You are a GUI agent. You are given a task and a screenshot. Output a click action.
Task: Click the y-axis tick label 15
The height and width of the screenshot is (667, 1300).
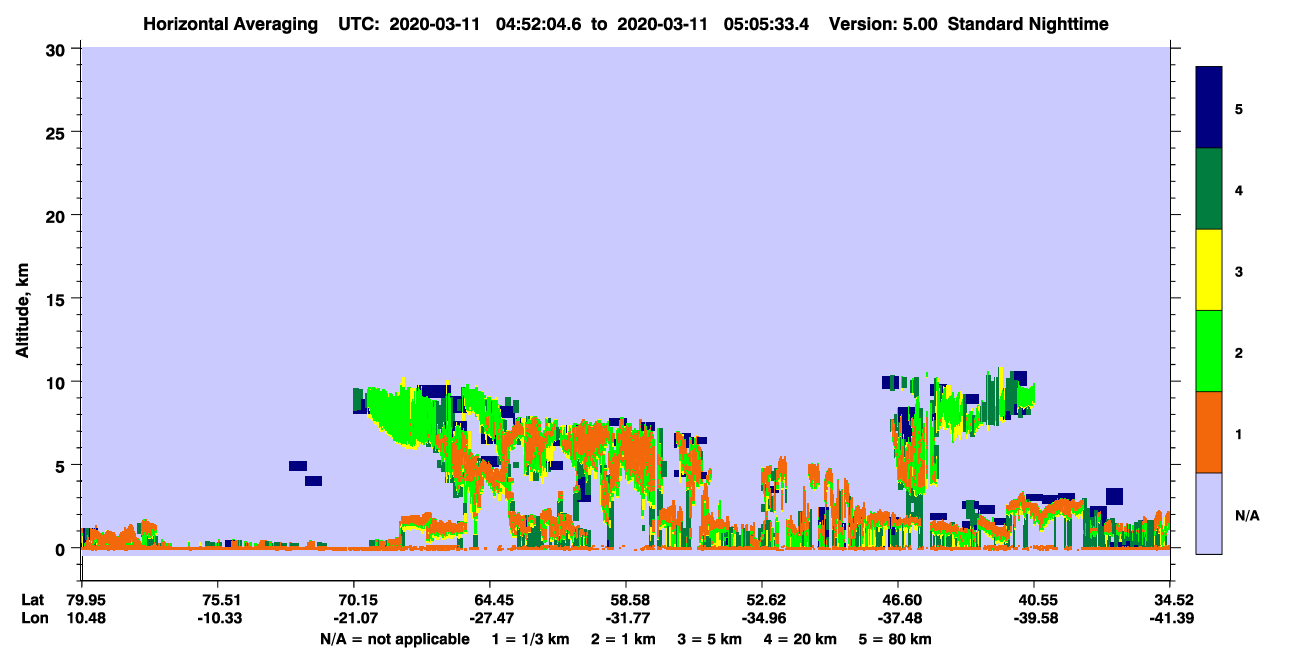(x=58, y=299)
